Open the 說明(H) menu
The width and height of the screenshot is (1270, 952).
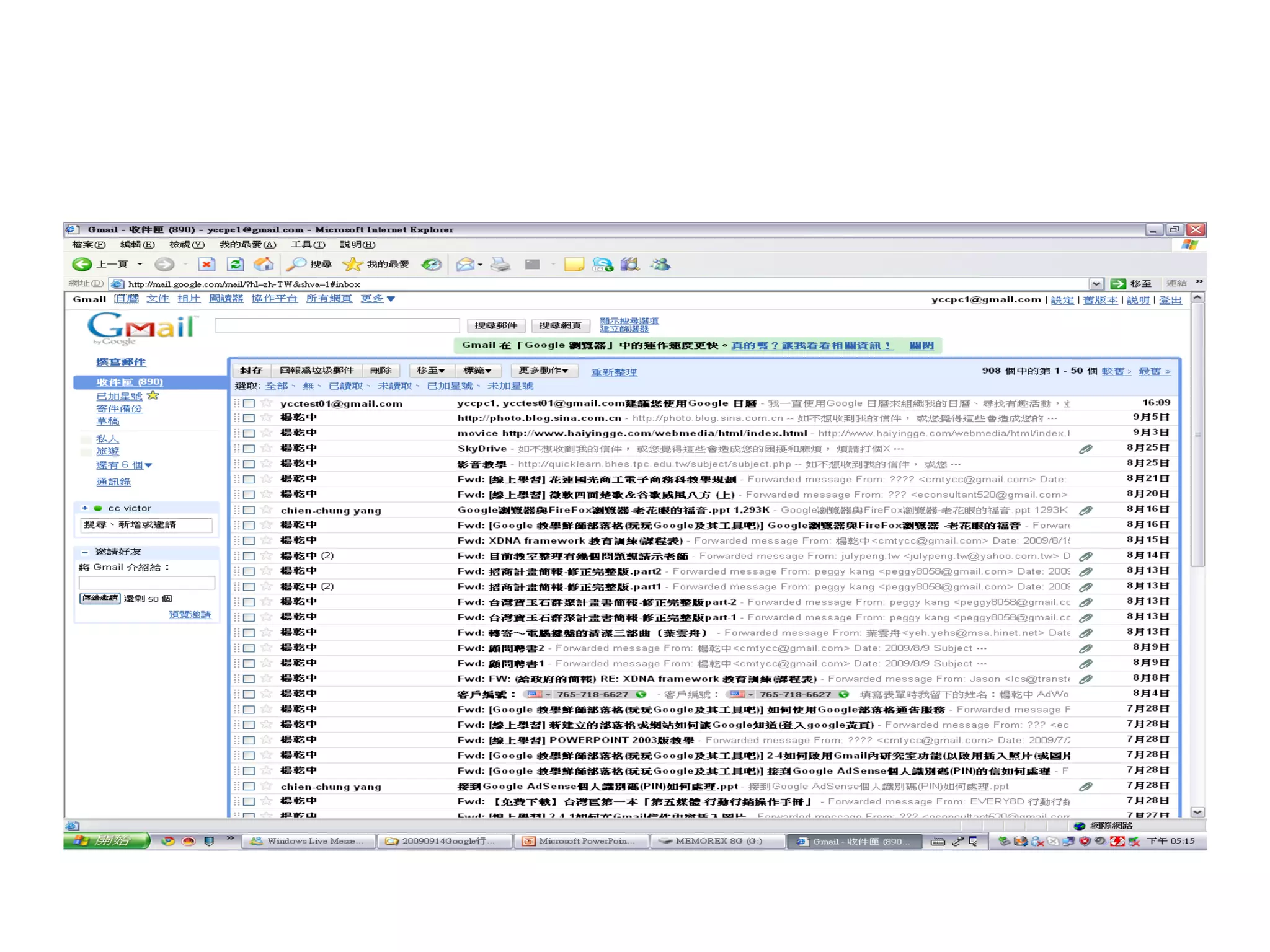click(x=358, y=245)
